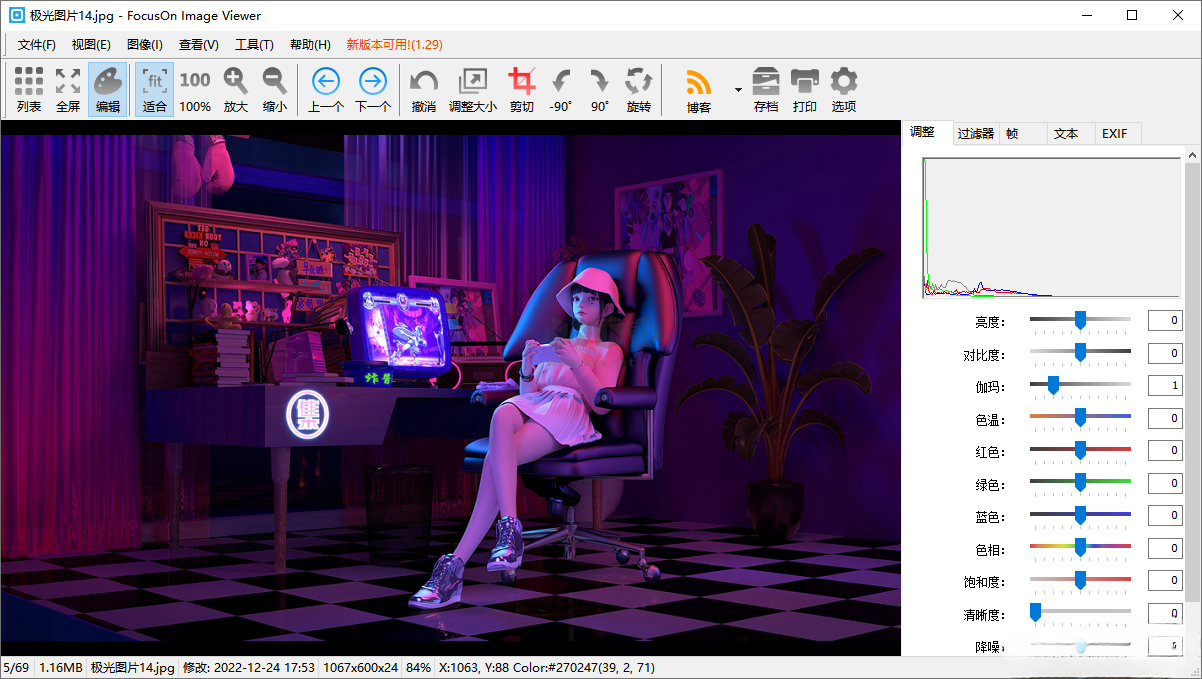This screenshot has width=1202, height=679.
Task: Select the crop tool (剪切)
Action: tap(521, 89)
